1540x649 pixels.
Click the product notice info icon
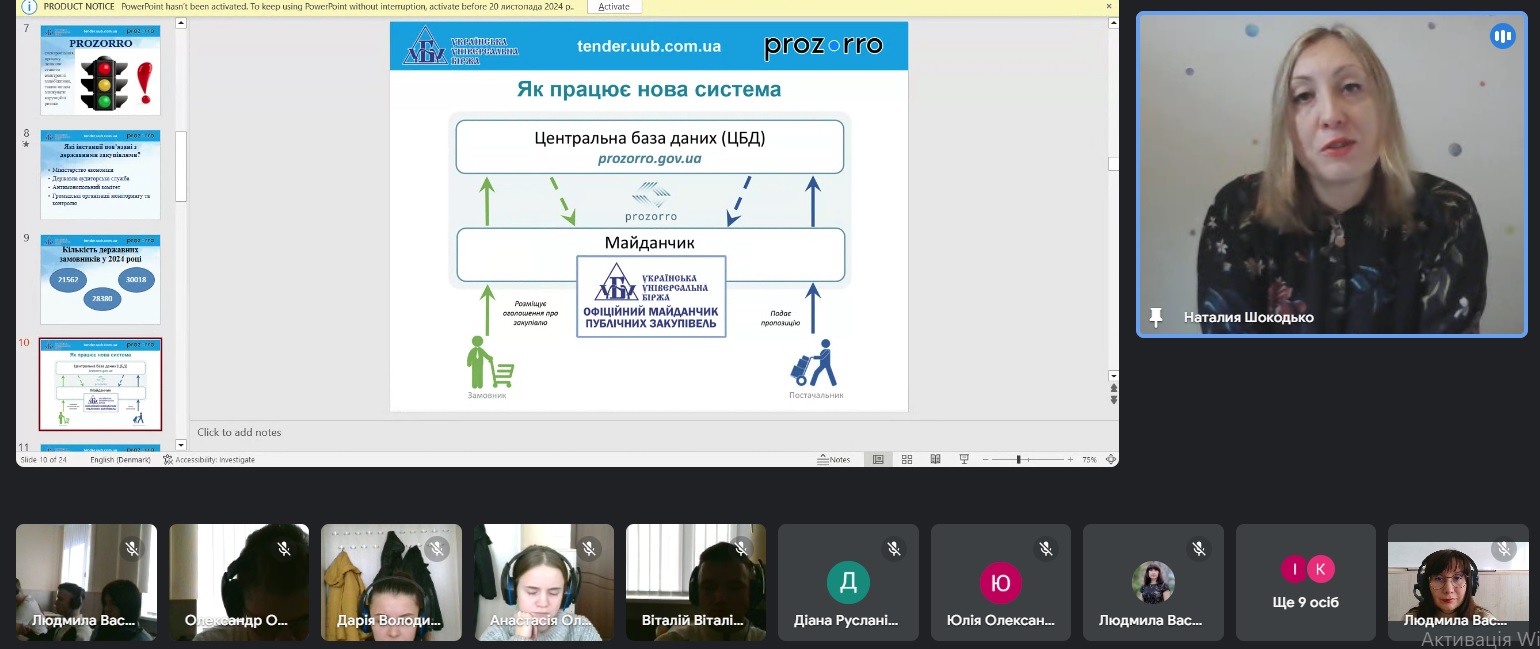click(x=29, y=6)
